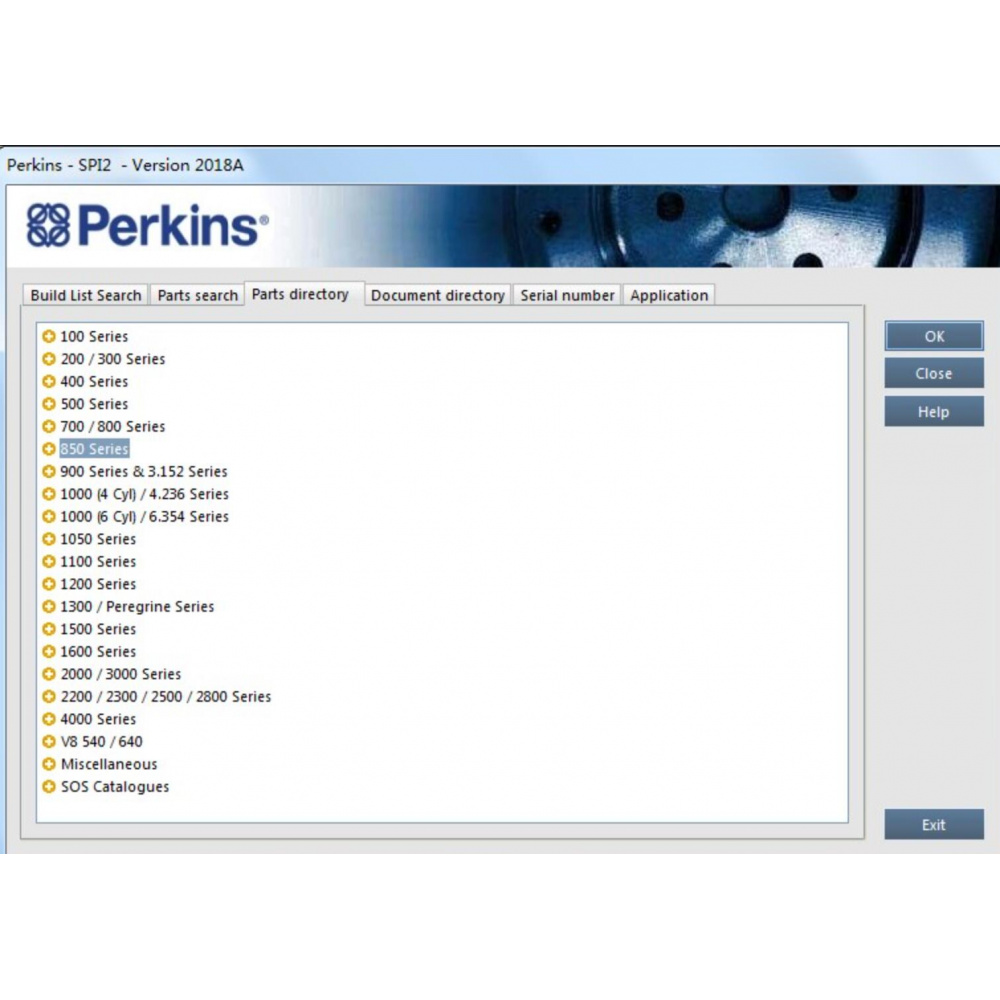Expand the 400 Series node
Viewport: 1000px width, 1000px height.
click(x=48, y=381)
